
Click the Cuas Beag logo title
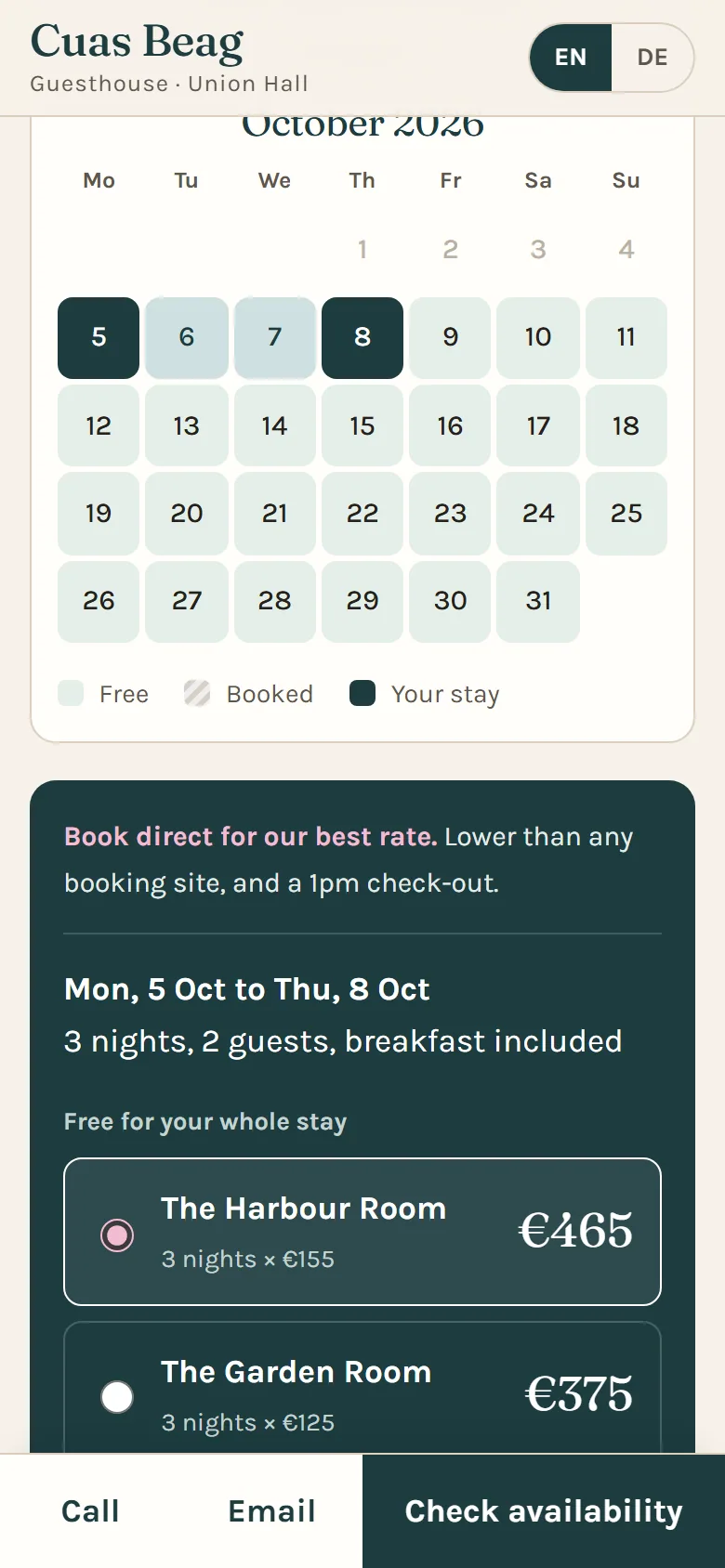(137, 43)
